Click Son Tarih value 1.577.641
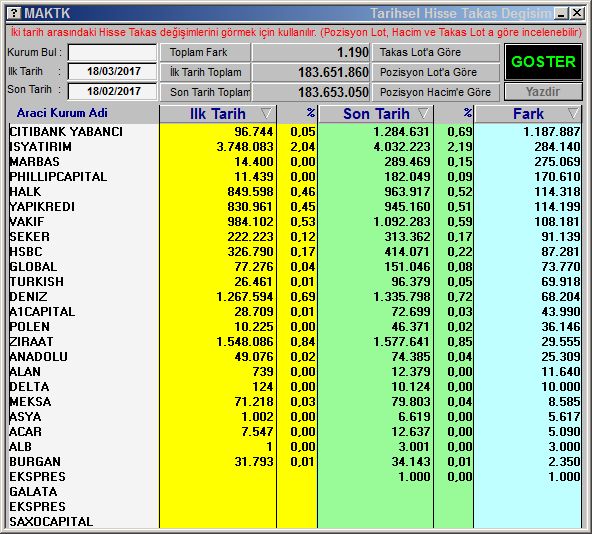Viewport: 592px width, 534px height. (401, 341)
